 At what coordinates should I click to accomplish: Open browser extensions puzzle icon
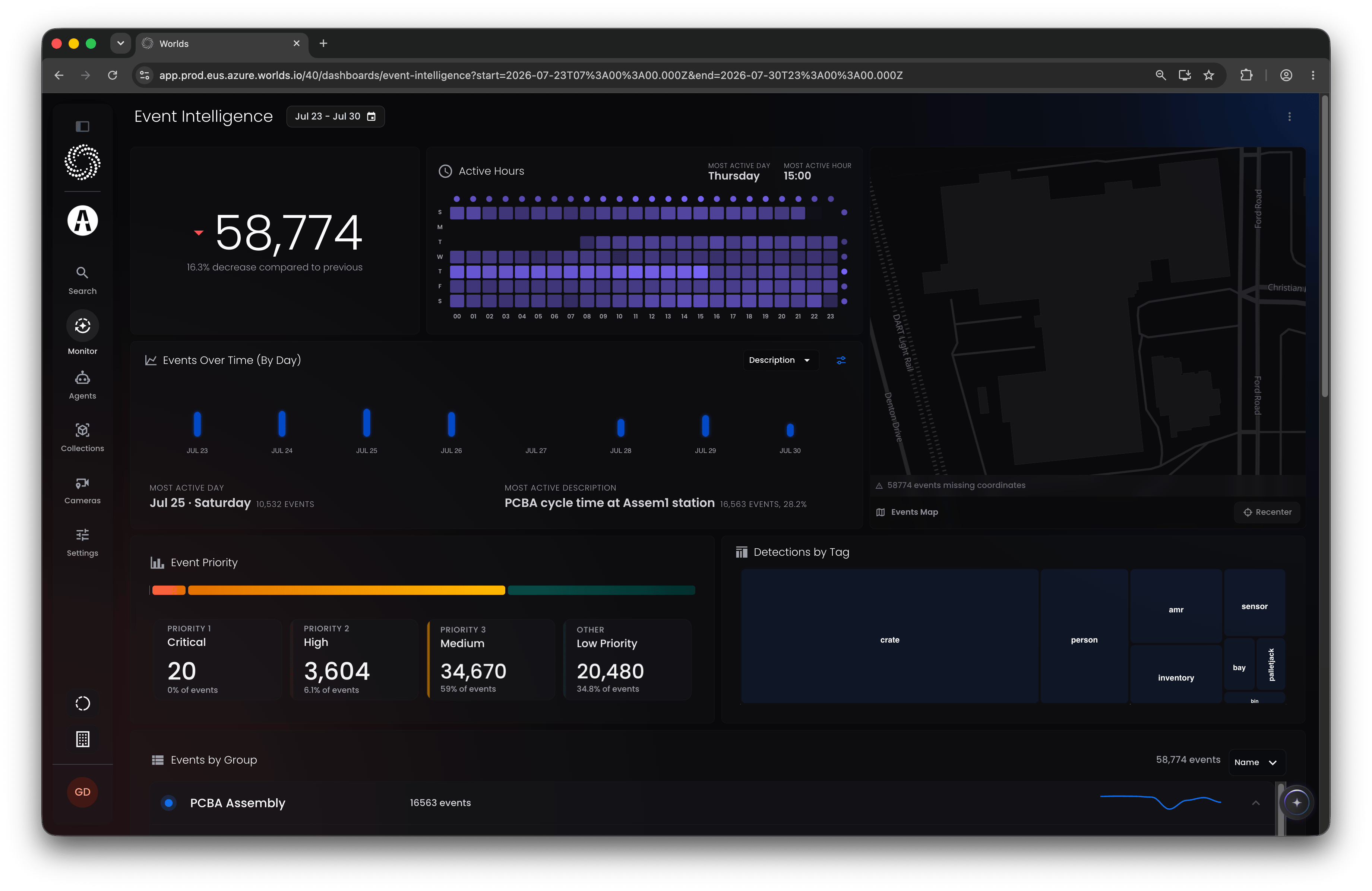pyautogui.click(x=1246, y=76)
